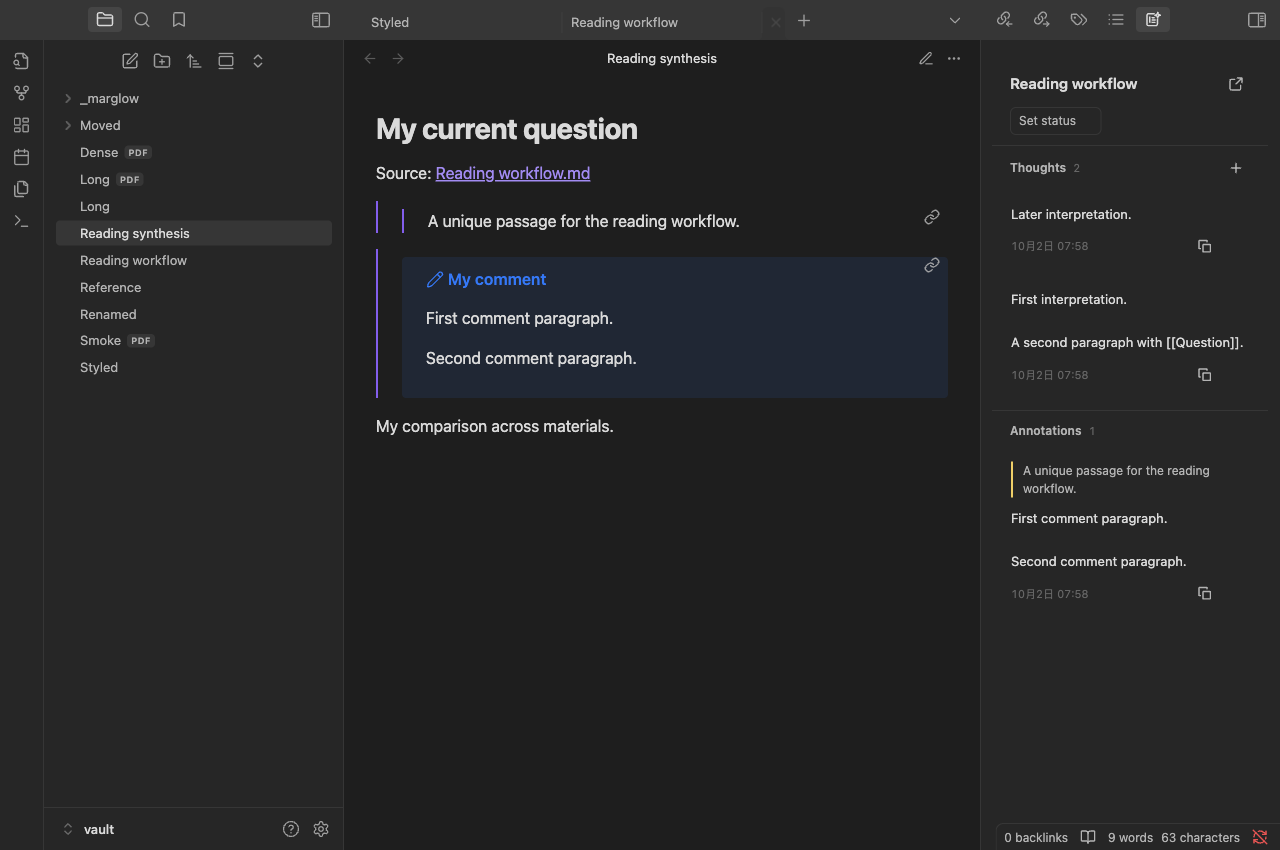1280x850 pixels.
Task: Click the Set status button
Action: pos(1055,121)
